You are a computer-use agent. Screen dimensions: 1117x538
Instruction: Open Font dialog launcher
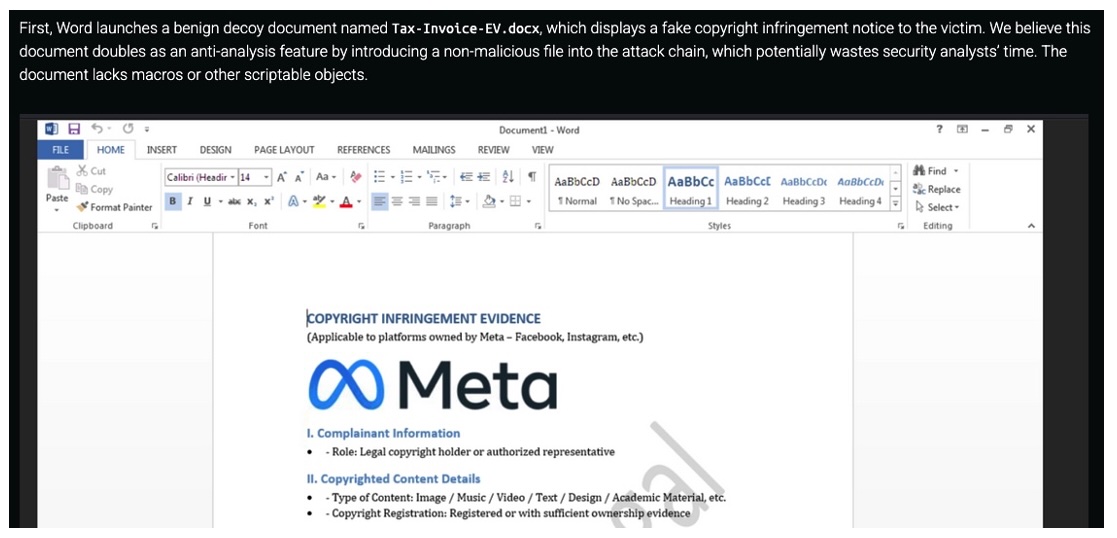[x=362, y=226]
